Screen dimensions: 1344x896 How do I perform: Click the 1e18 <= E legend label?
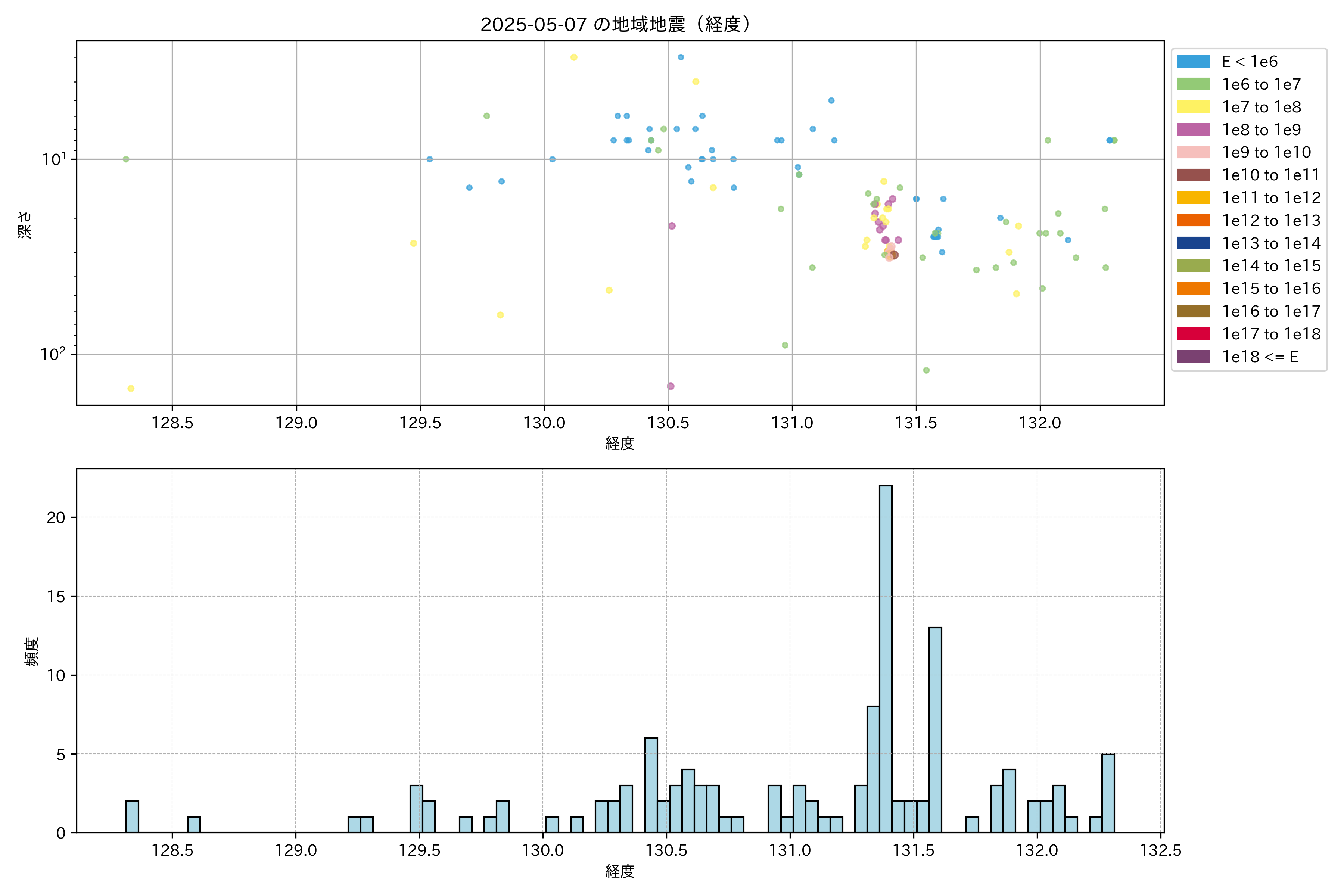coord(1259,357)
